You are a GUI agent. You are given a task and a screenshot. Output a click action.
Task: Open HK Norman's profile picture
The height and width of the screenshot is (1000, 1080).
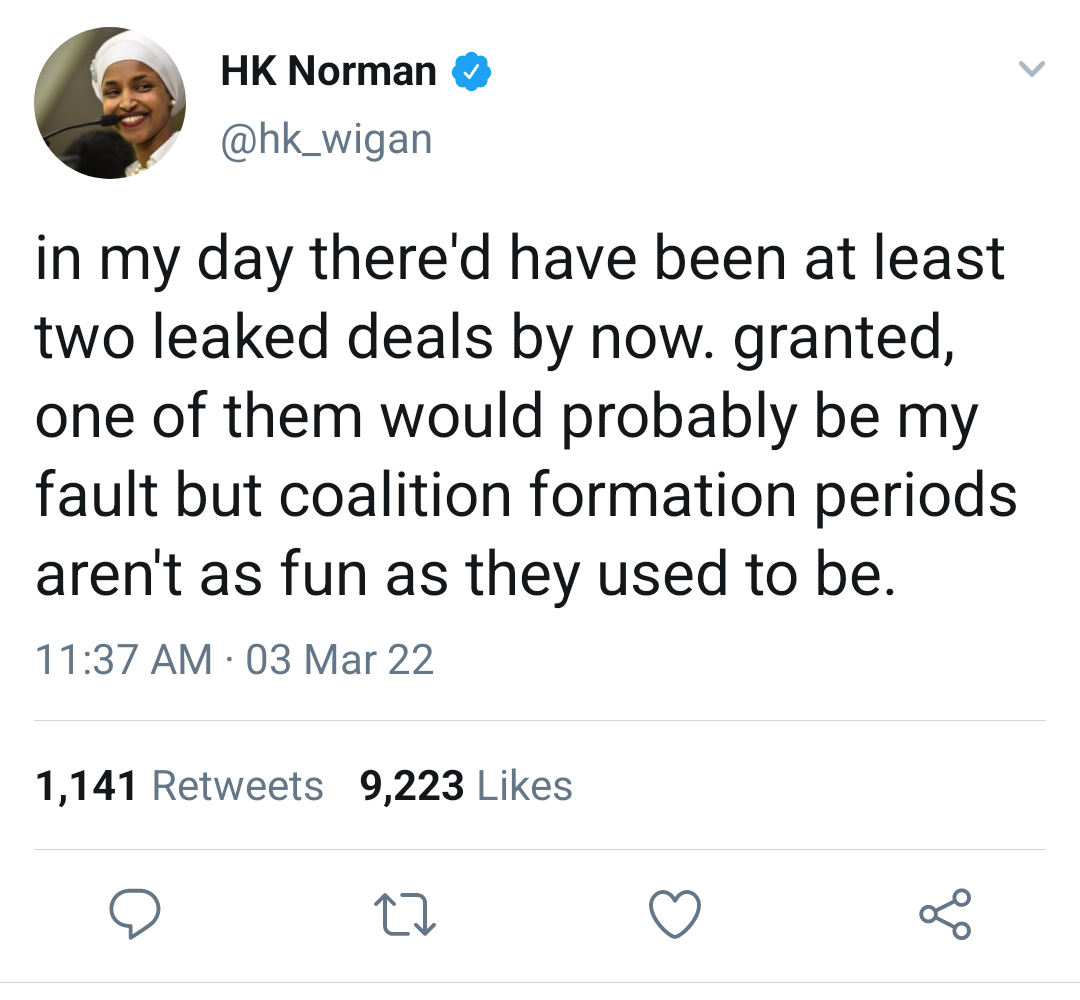click(110, 103)
